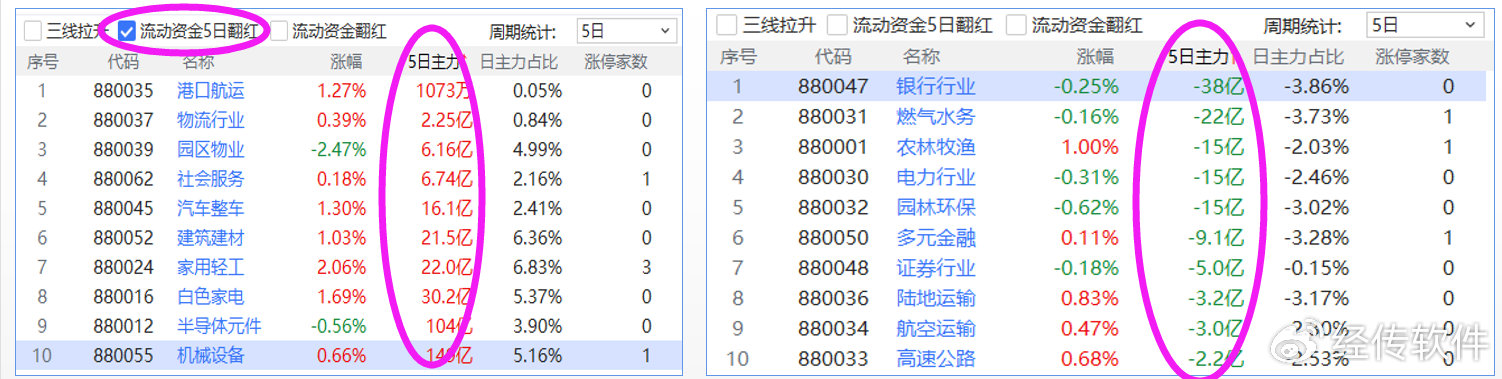1502x379 pixels.
Task: Click the 名称 header in the right panel
Action: [x=921, y=56]
